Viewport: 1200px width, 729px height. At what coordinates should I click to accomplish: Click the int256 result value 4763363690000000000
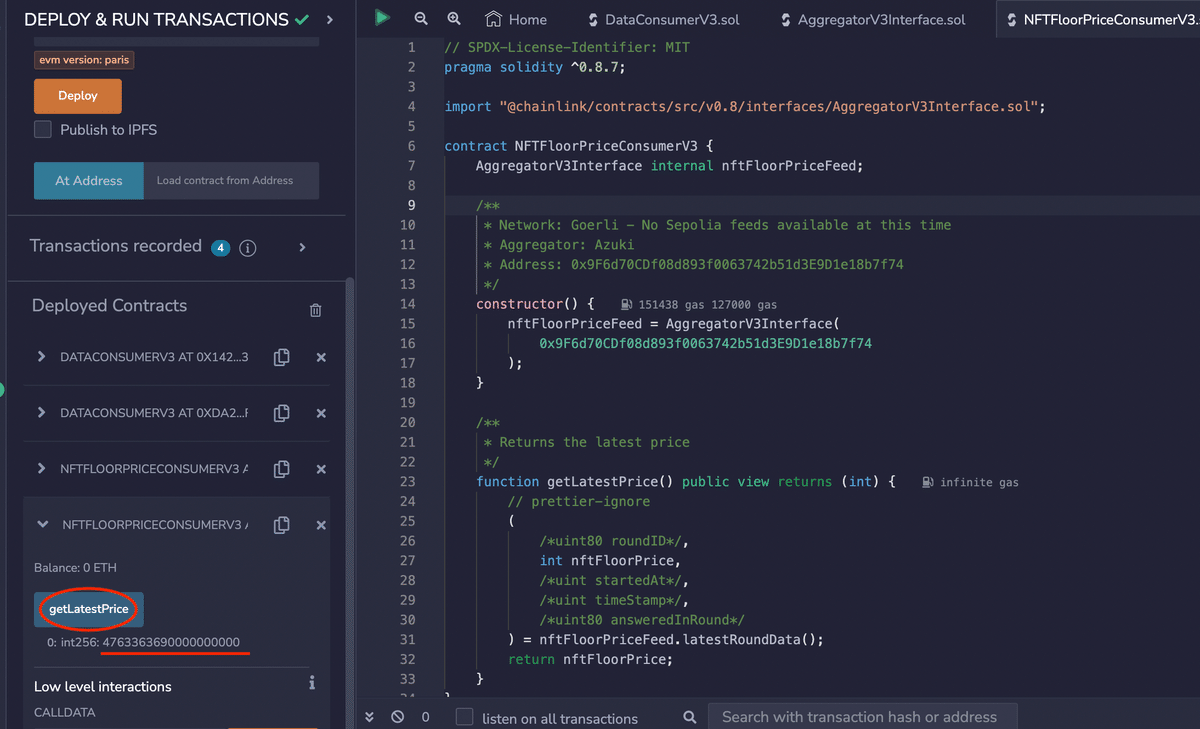coord(171,642)
